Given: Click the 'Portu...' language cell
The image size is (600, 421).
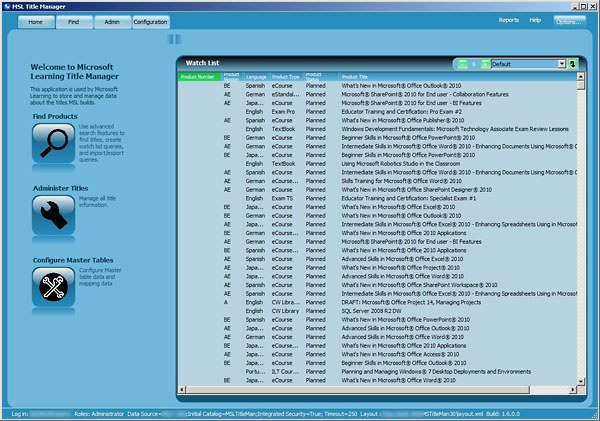Looking at the screenshot, I should (x=255, y=372).
